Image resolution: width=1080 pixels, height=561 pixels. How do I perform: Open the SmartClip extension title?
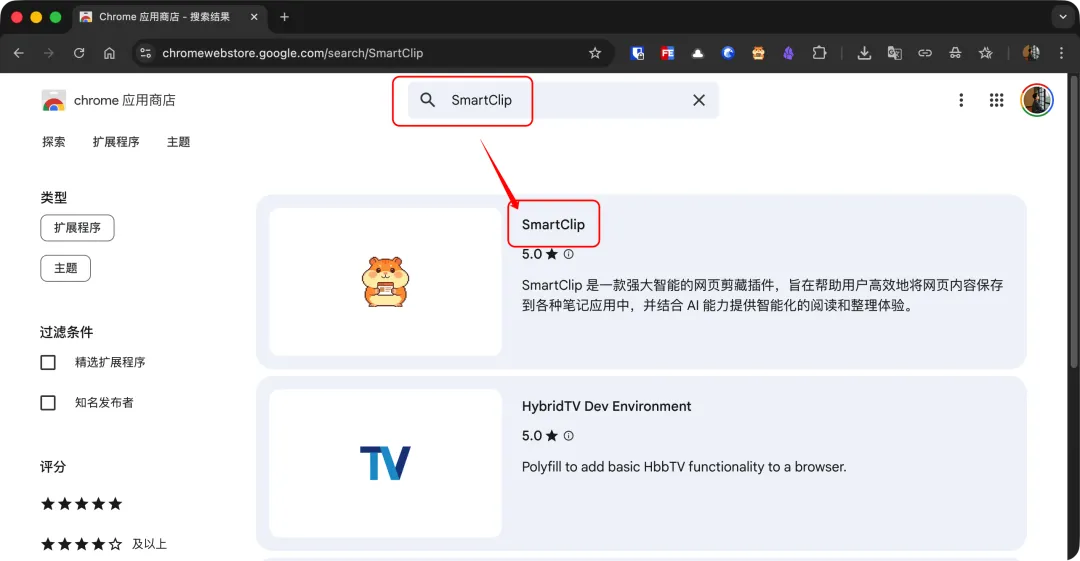coord(553,225)
